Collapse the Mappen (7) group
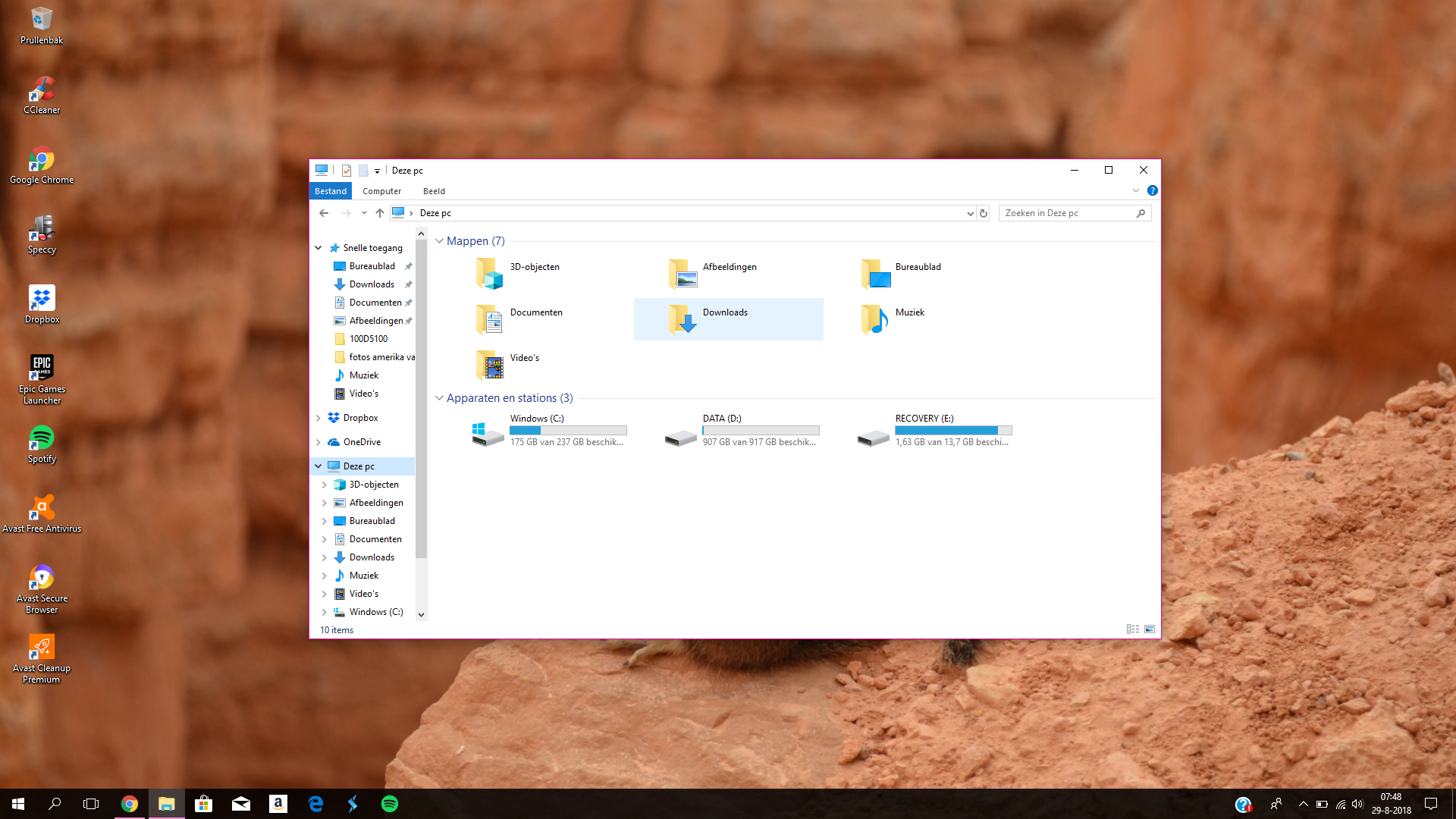 click(x=439, y=241)
